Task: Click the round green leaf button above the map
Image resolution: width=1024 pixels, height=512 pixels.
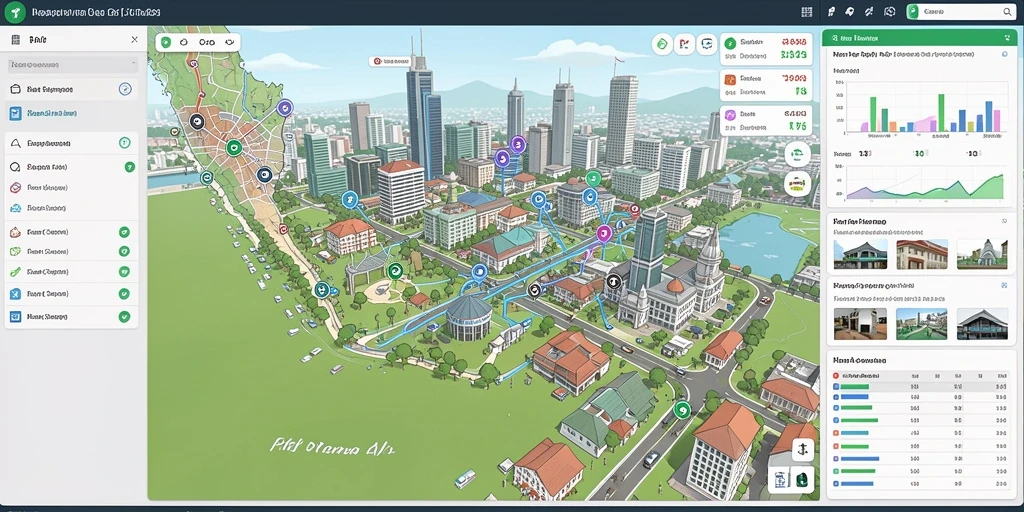Action: tap(662, 44)
